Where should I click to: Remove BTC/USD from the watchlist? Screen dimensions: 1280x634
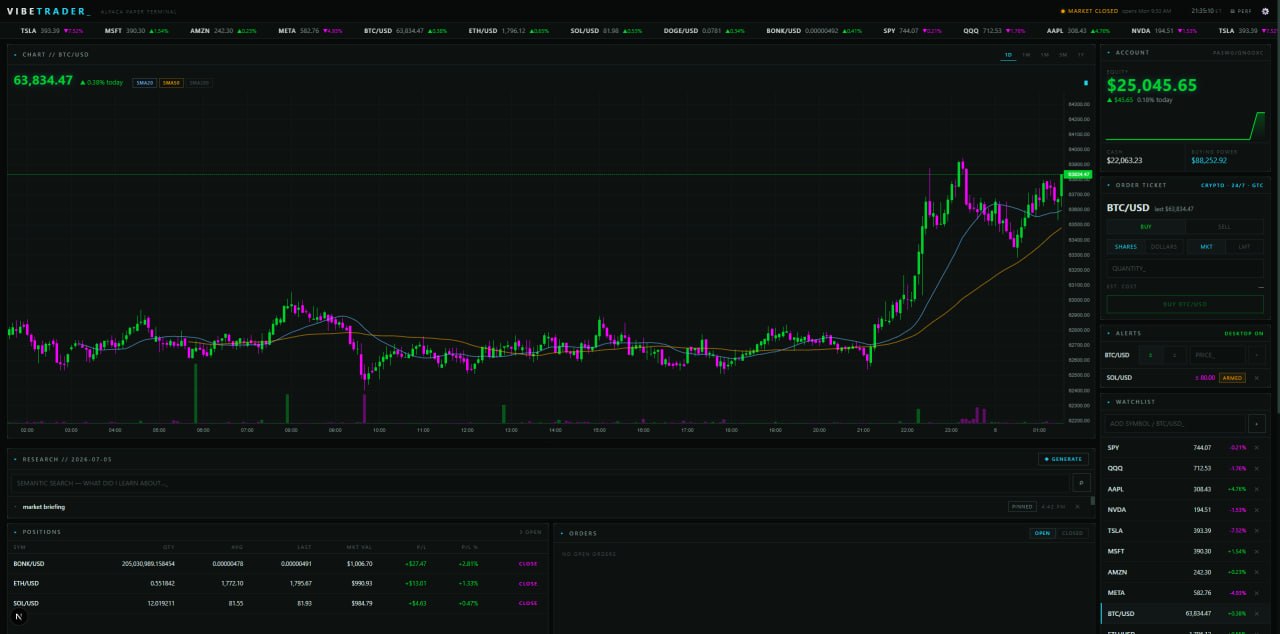1257,614
